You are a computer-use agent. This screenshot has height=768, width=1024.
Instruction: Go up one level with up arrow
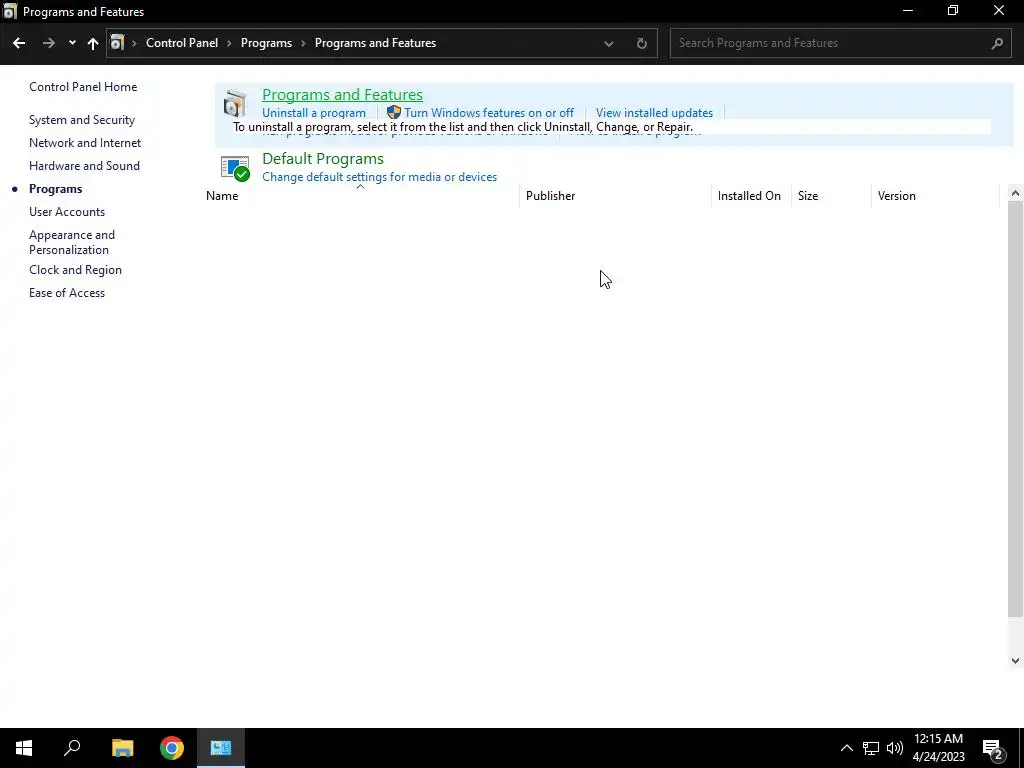(x=93, y=43)
